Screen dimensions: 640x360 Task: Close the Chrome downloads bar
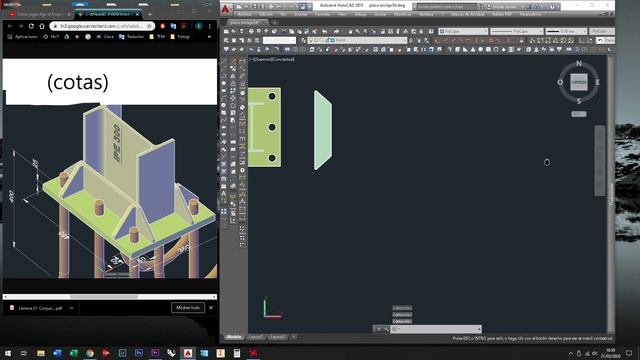[x=211, y=308]
